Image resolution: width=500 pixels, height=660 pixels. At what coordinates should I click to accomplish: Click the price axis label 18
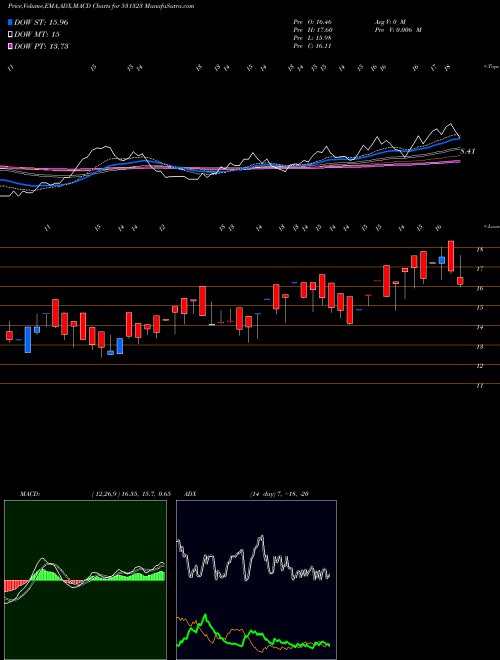(479, 250)
